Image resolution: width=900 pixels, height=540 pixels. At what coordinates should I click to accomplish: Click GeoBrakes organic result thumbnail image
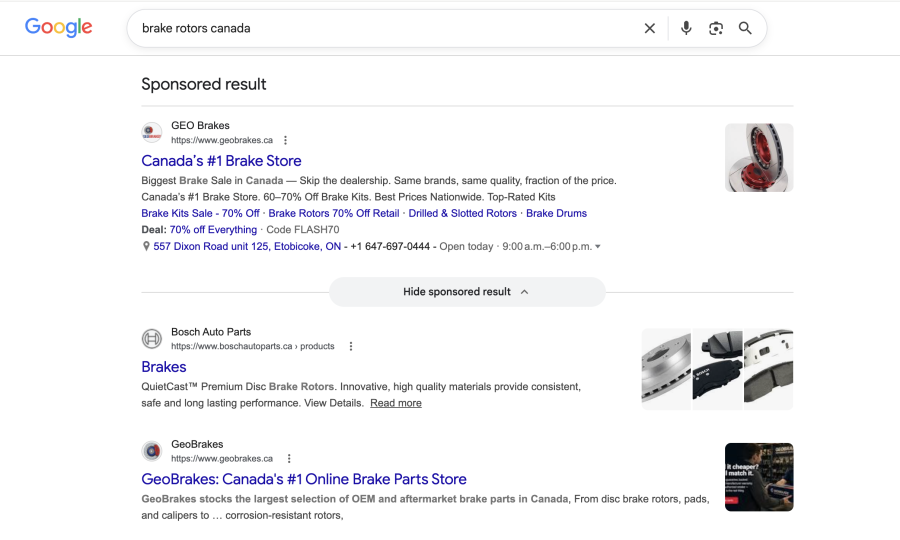point(759,477)
